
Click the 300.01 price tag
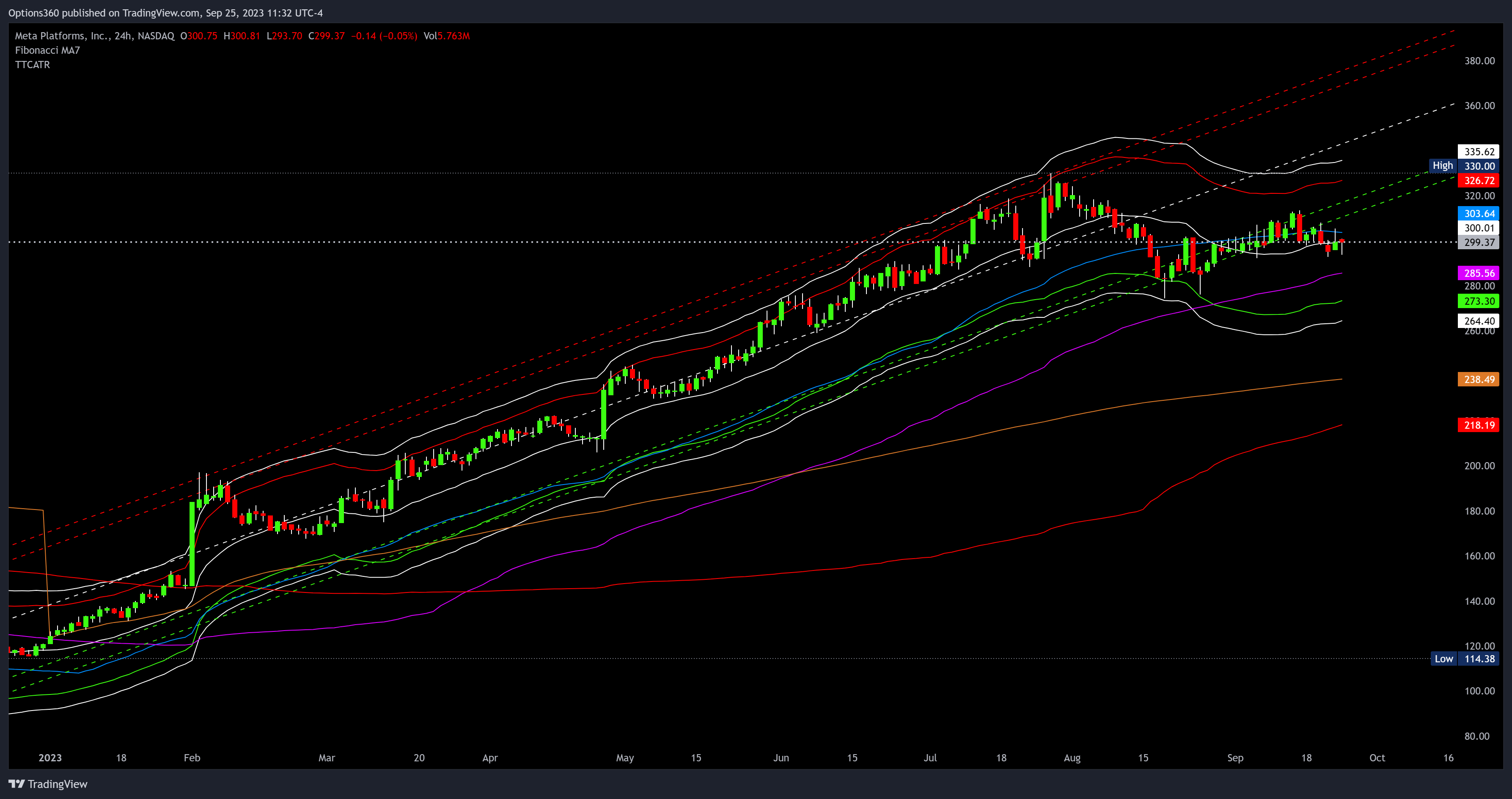tap(1479, 228)
